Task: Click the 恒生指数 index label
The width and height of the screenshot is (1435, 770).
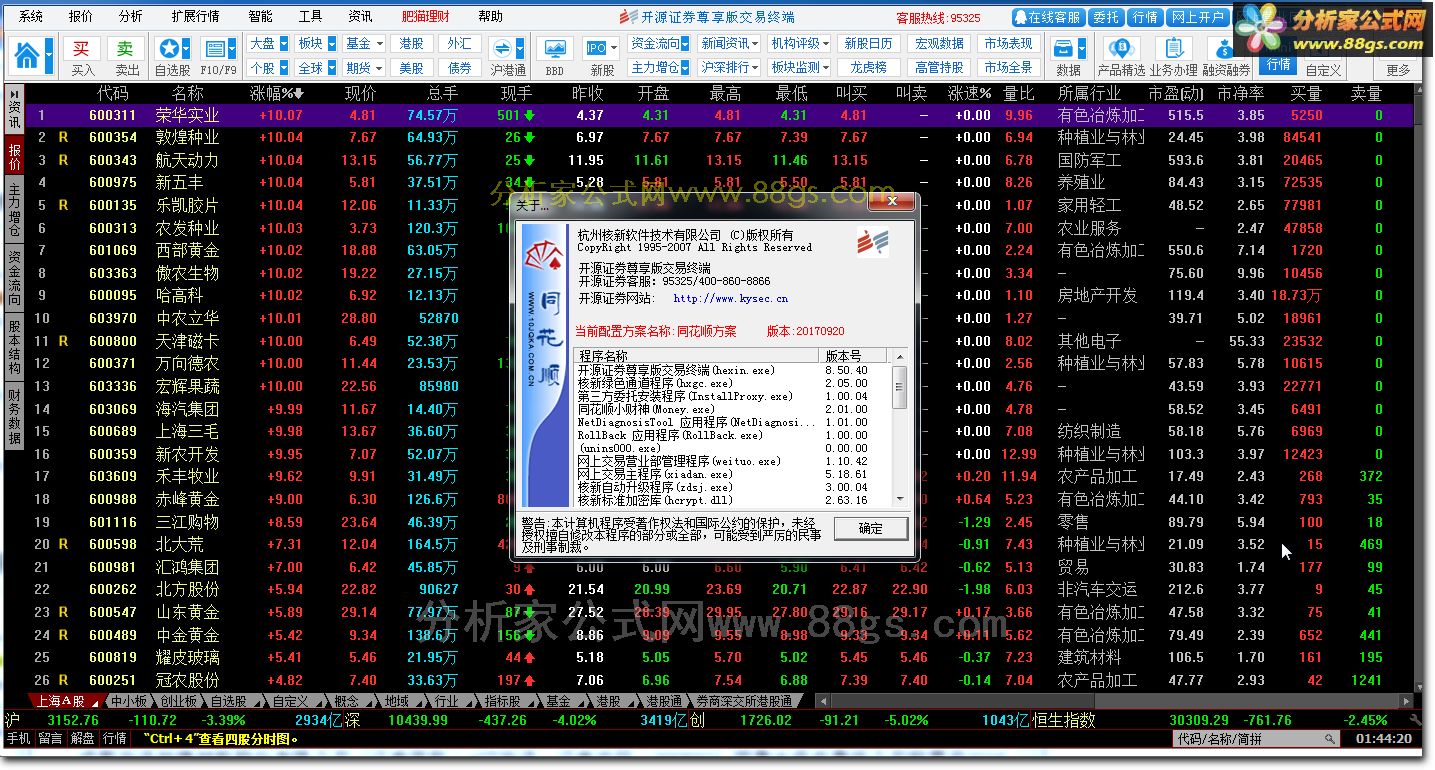Action: click(x=1065, y=720)
